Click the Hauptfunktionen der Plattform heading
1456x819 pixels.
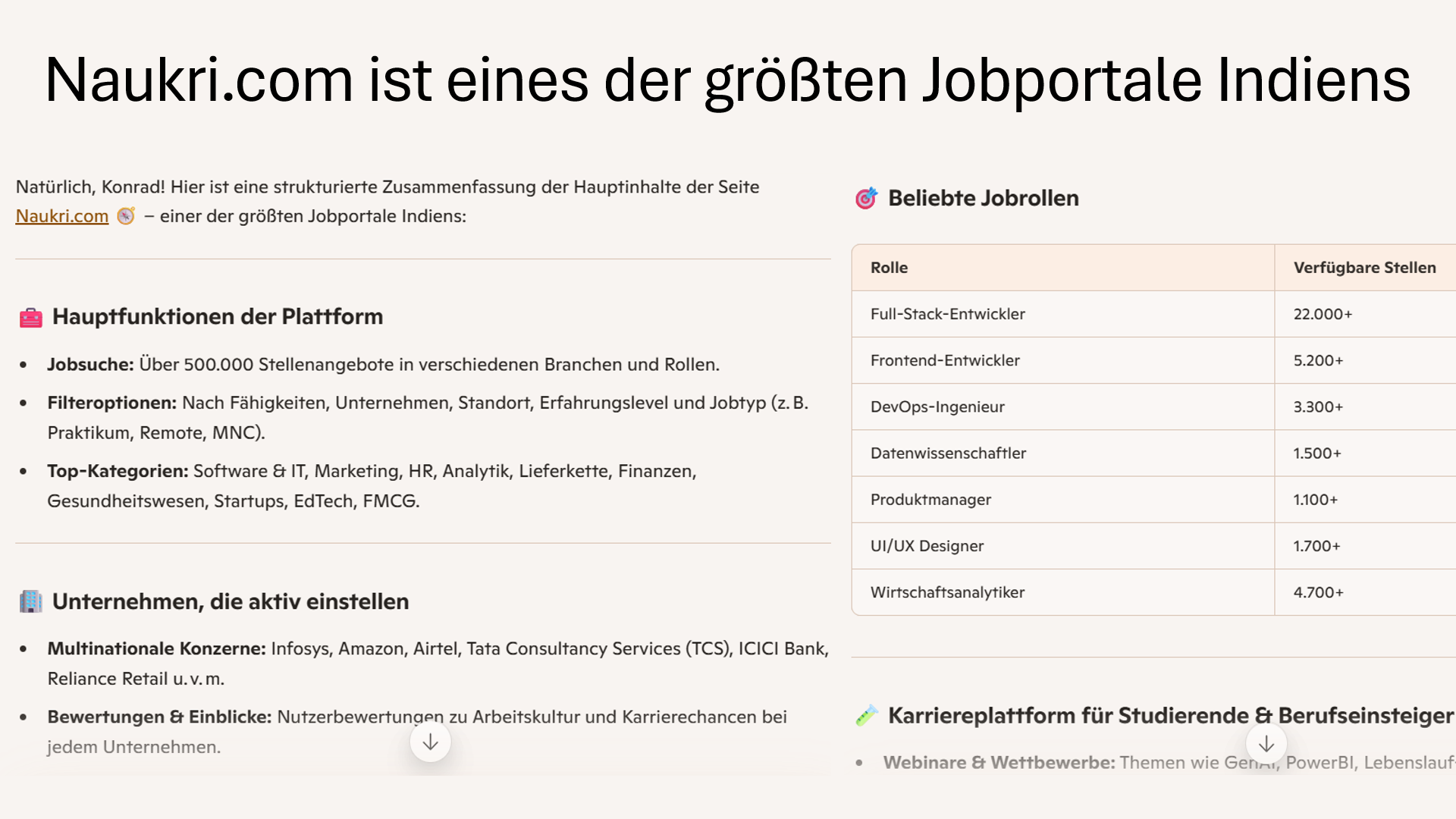coord(218,317)
